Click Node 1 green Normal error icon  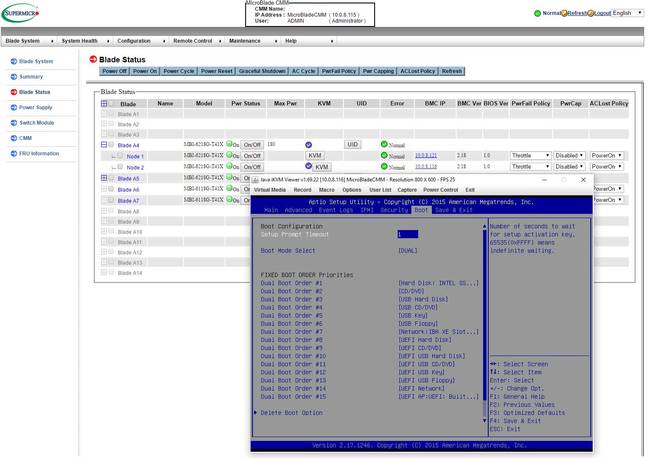[x=384, y=155]
